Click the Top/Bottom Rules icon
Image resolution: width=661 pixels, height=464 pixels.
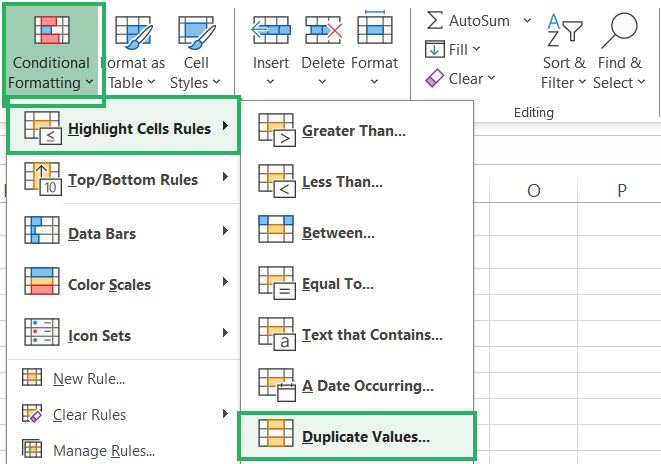(x=43, y=179)
